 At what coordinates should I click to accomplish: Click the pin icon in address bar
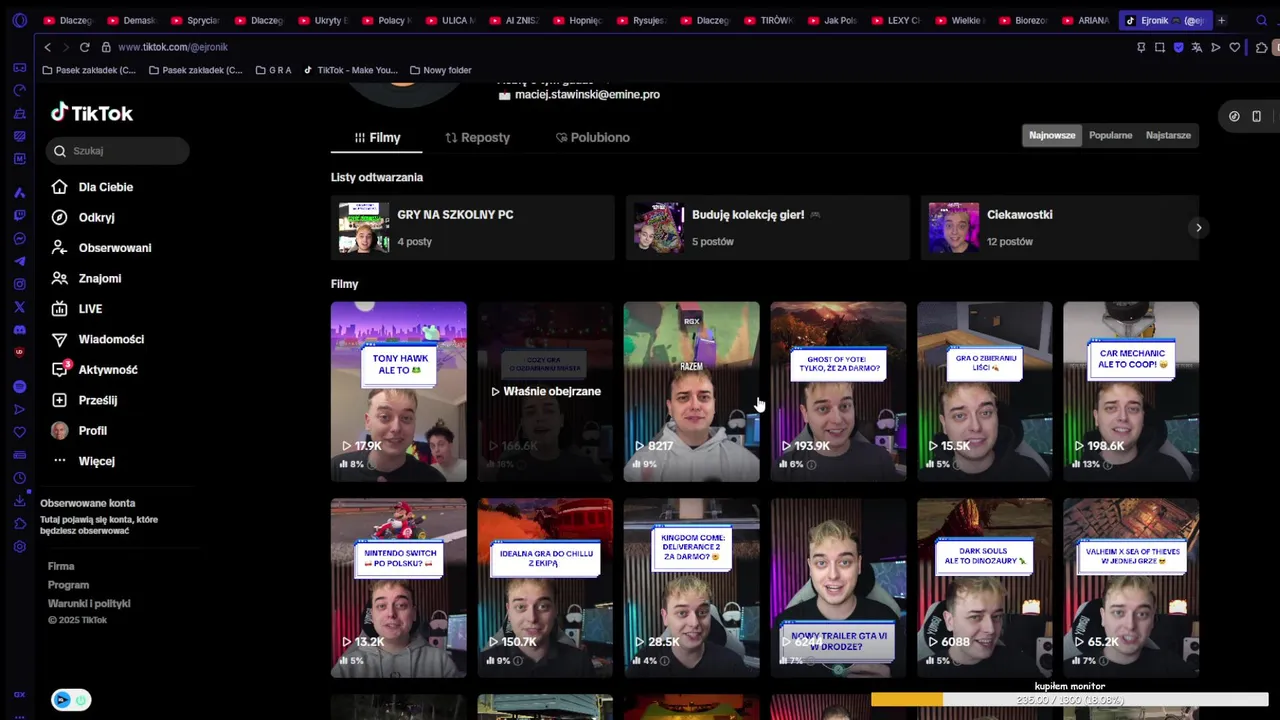point(1141,47)
